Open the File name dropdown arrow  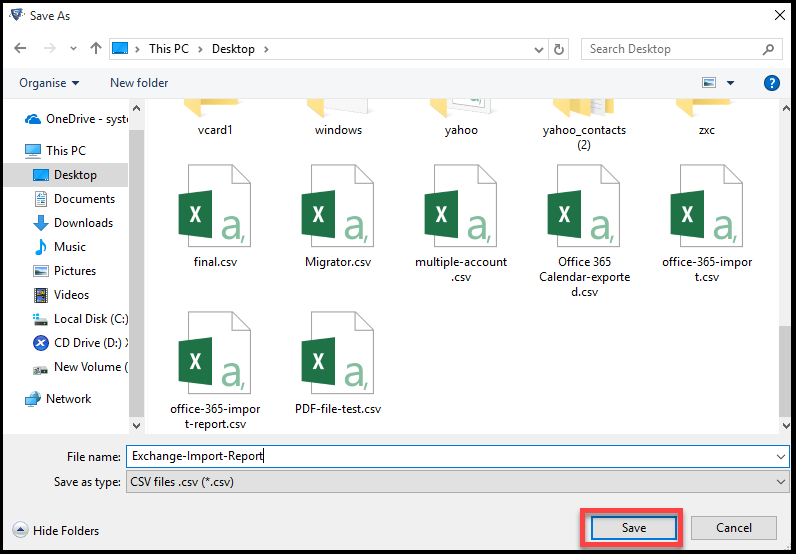point(781,457)
